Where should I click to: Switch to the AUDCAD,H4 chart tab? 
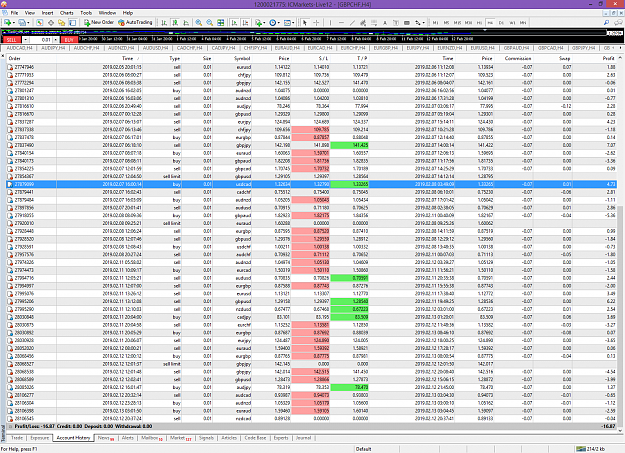tap(19, 48)
